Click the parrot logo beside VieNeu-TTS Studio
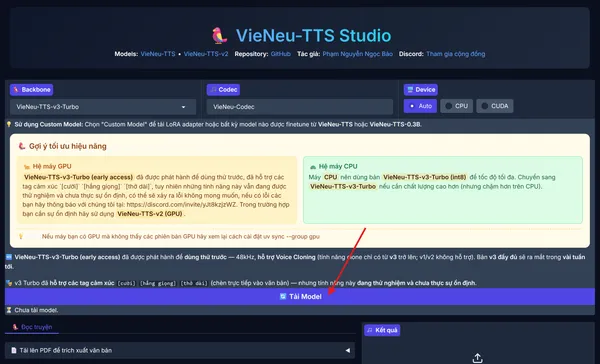Viewport: 600px width, 364px height. click(219, 36)
